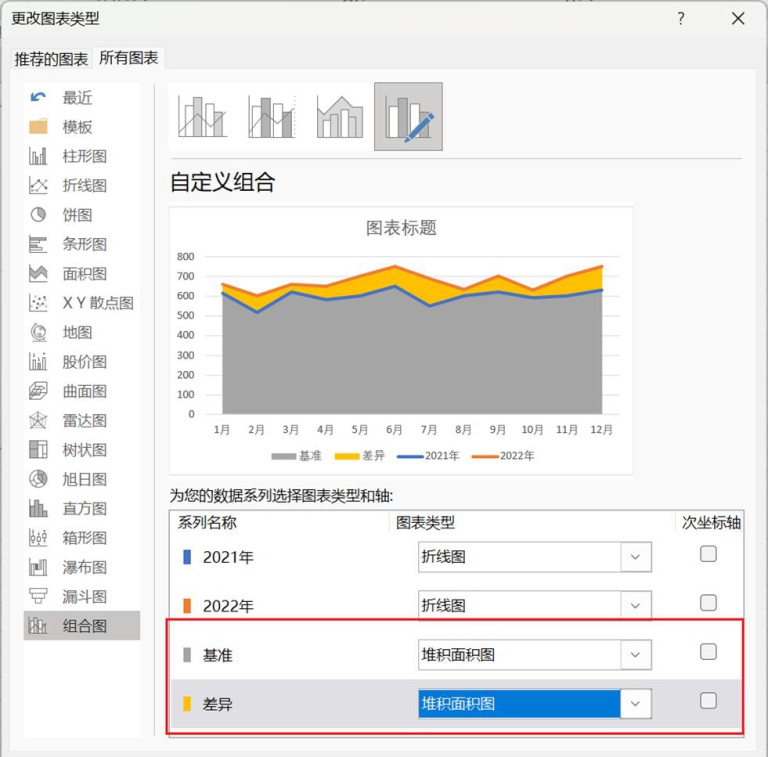This screenshot has width=768, height=757.
Task: Toggle secondary axis for 基准 series
Action: (708, 652)
